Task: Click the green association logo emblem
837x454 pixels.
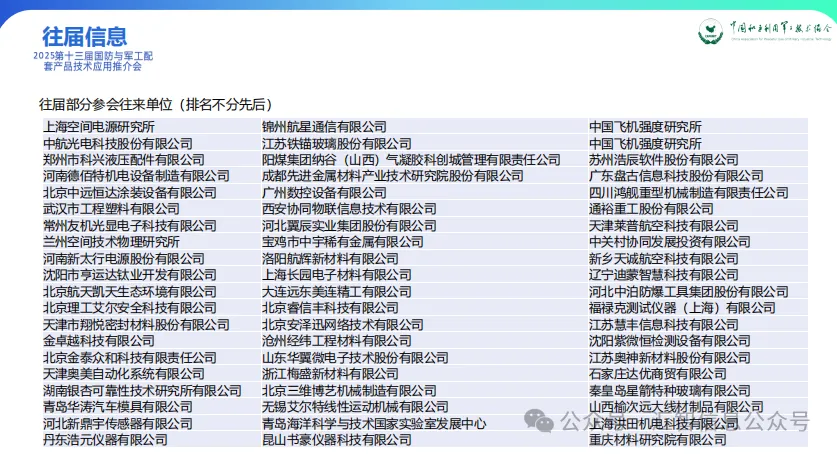Action: [x=710, y=31]
